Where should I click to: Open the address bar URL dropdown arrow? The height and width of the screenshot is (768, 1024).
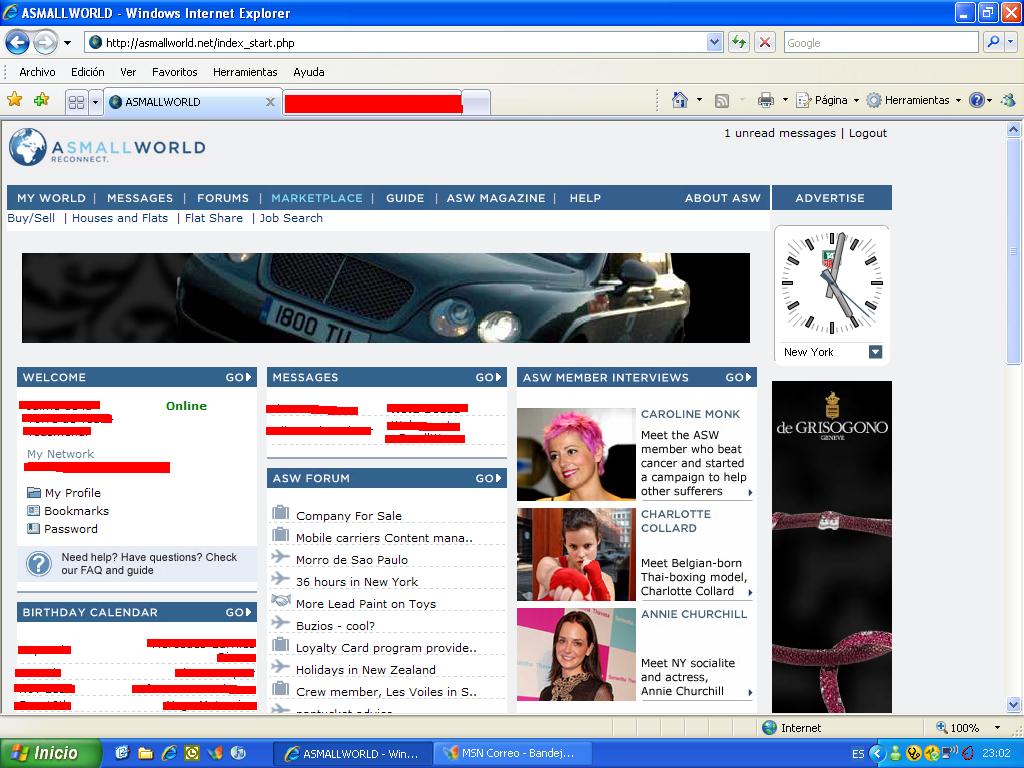pos(714,42)
